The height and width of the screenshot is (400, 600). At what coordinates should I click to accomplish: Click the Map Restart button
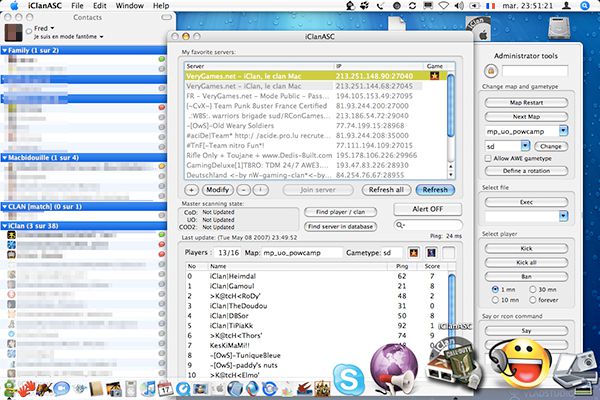tap(526, 103)
